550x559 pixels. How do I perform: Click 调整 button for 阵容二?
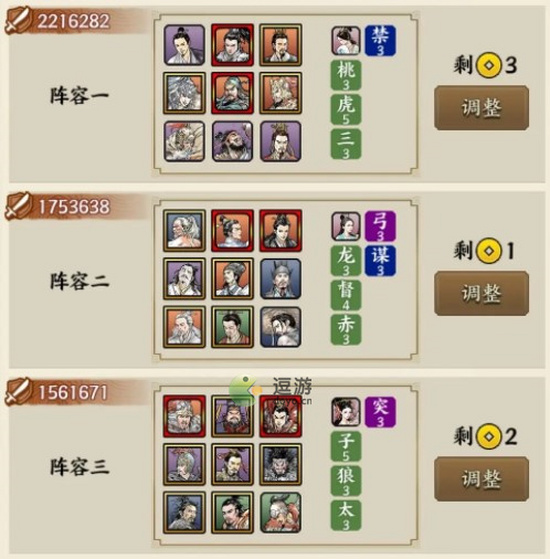pyautogui.click(x=481, y=293)
